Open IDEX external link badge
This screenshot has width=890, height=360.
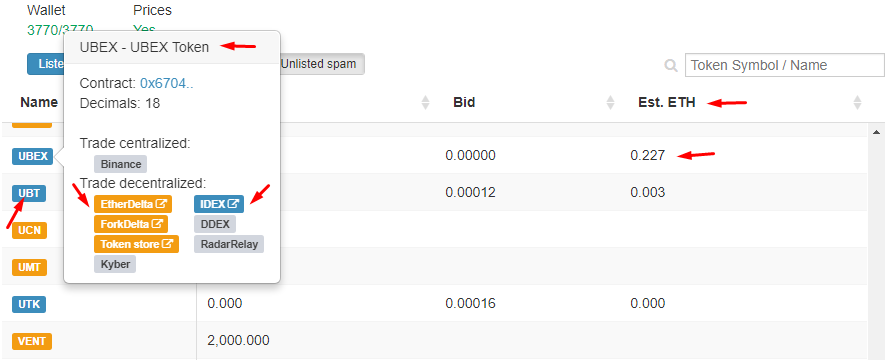coord(219,204)
